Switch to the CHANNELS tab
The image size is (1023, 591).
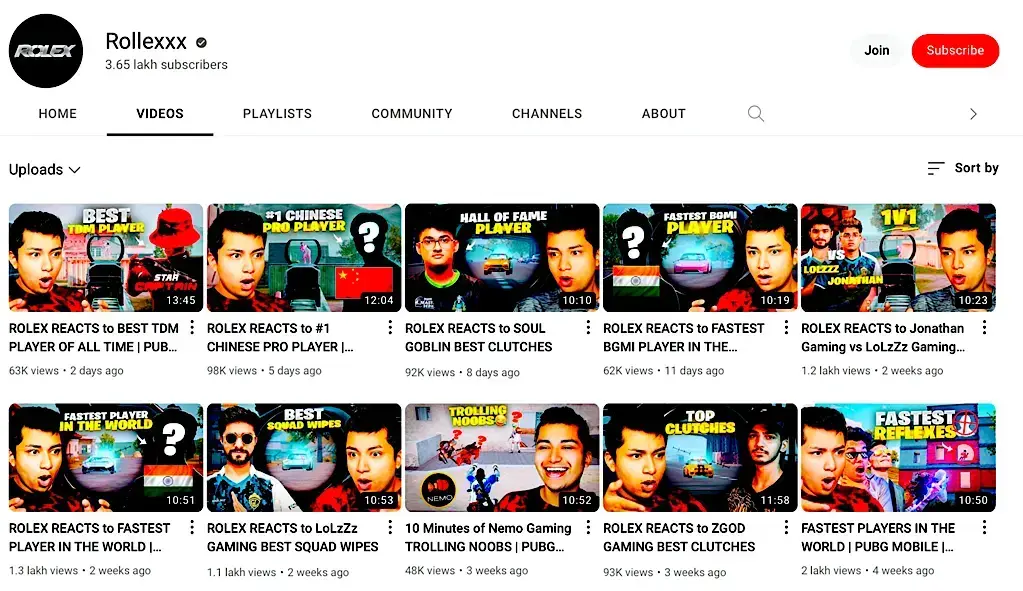[x=547, y=114]
